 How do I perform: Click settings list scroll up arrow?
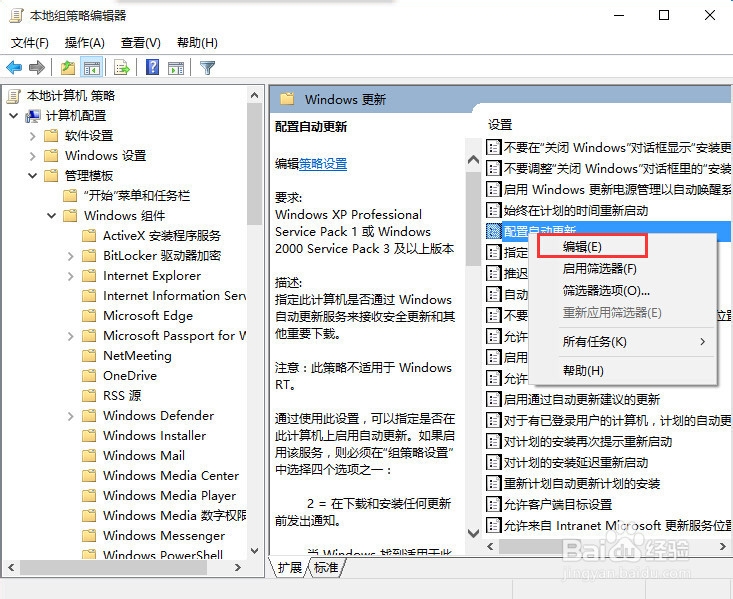[x=473, y=160]
